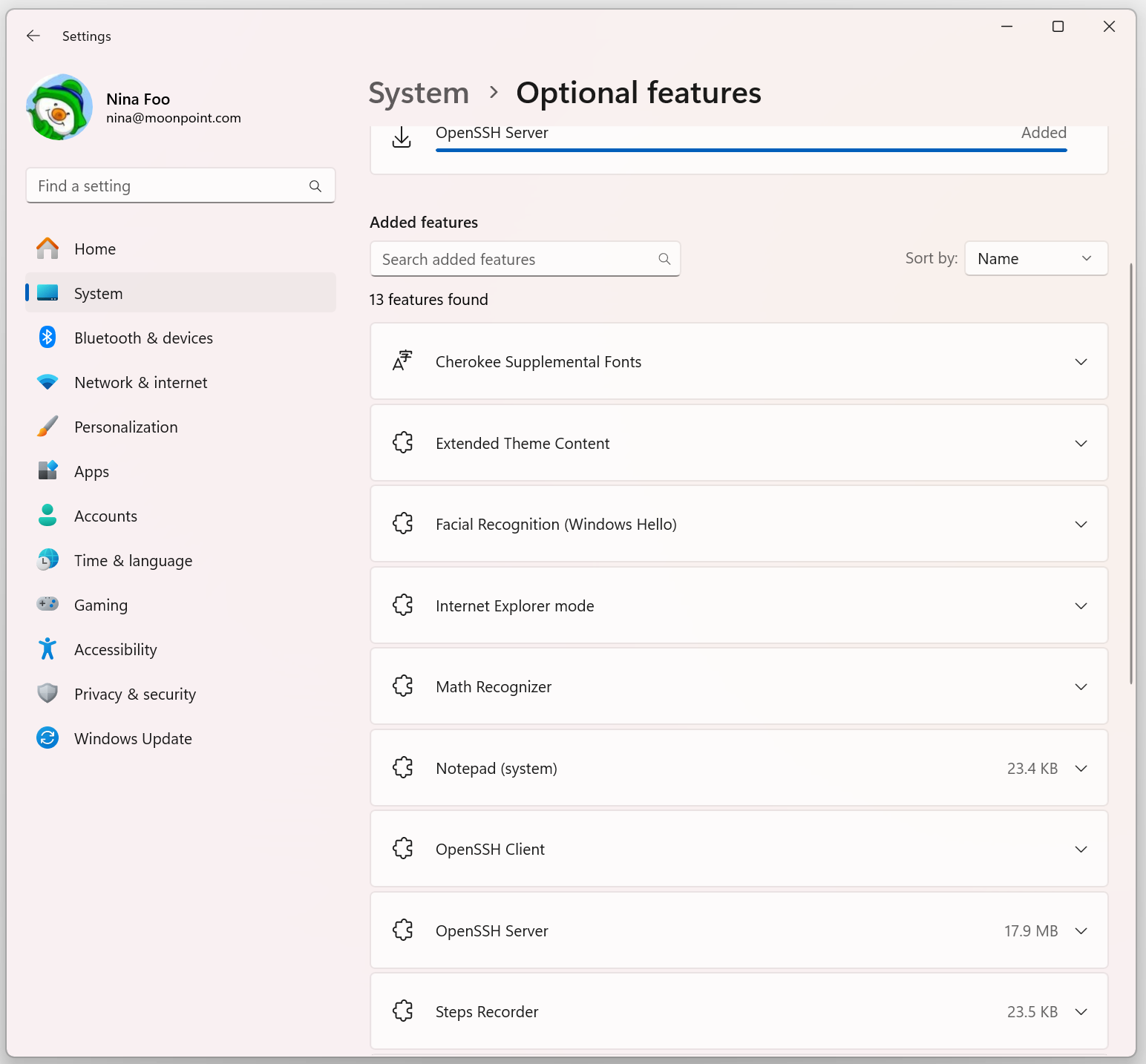Click the 23.4 KB size for Notepad
1146x1064 pixels.
[1032, 768]
